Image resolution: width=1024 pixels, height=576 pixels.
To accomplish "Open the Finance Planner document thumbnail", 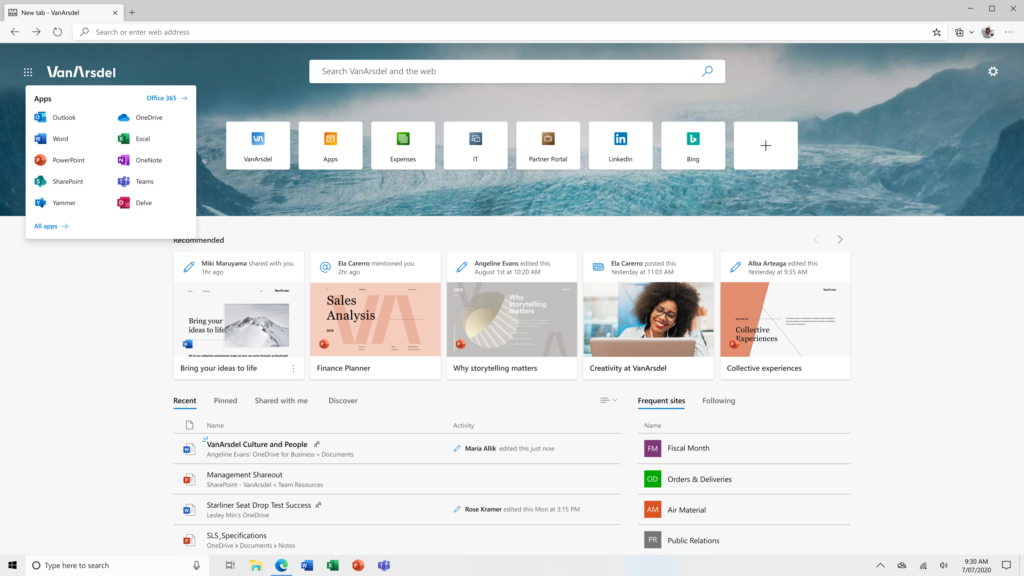I will [376, 319].
